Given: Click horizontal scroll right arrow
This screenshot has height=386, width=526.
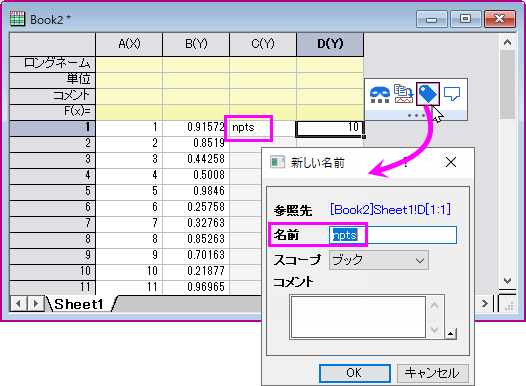Looking at the screenshot, I should pos(485,304).
